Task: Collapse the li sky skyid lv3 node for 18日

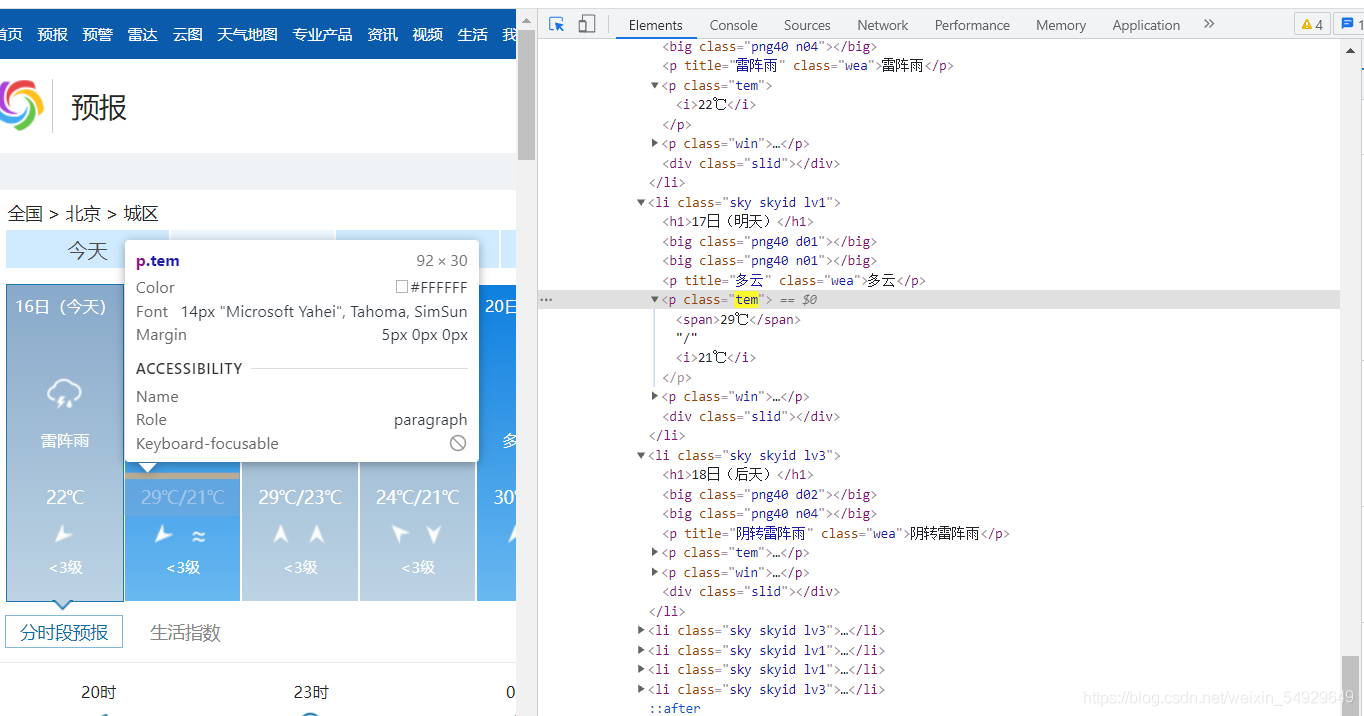Action: click(641, 456)
